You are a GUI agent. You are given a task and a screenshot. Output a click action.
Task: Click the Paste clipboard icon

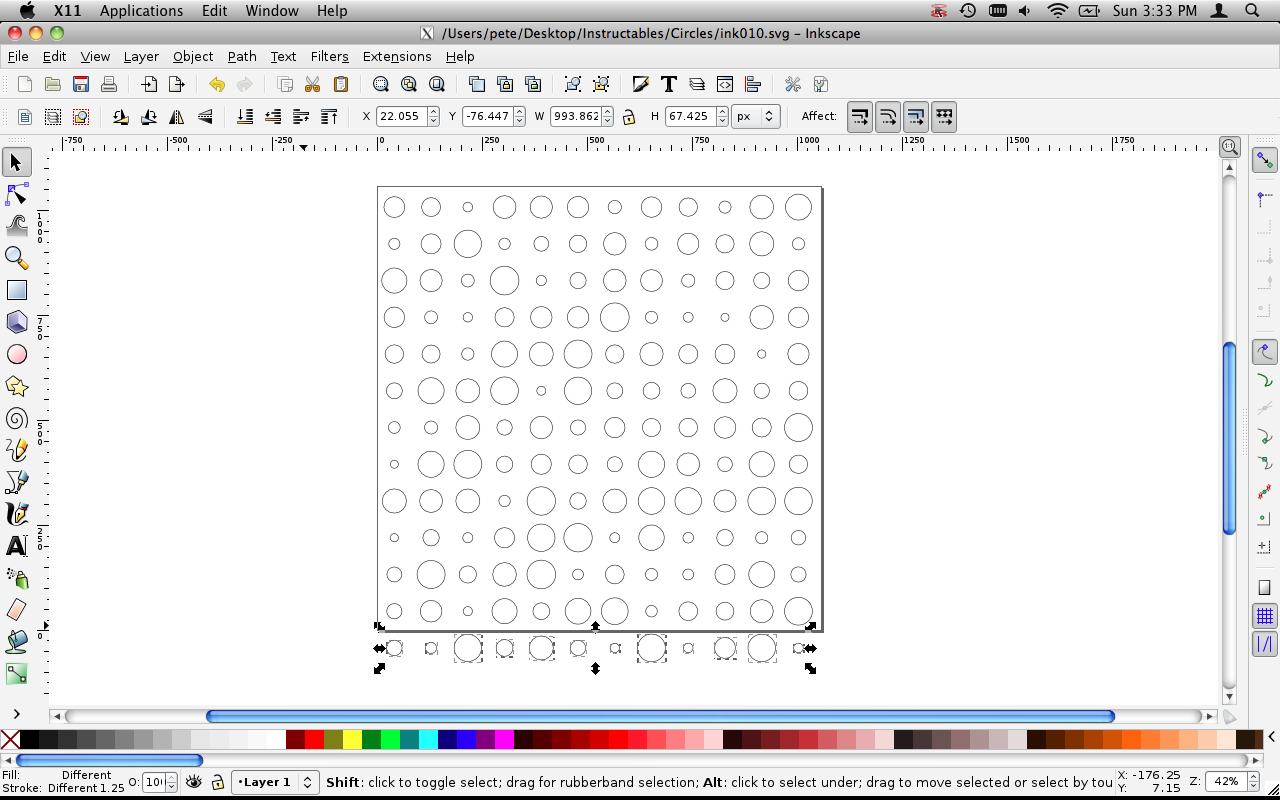[340, 84]
